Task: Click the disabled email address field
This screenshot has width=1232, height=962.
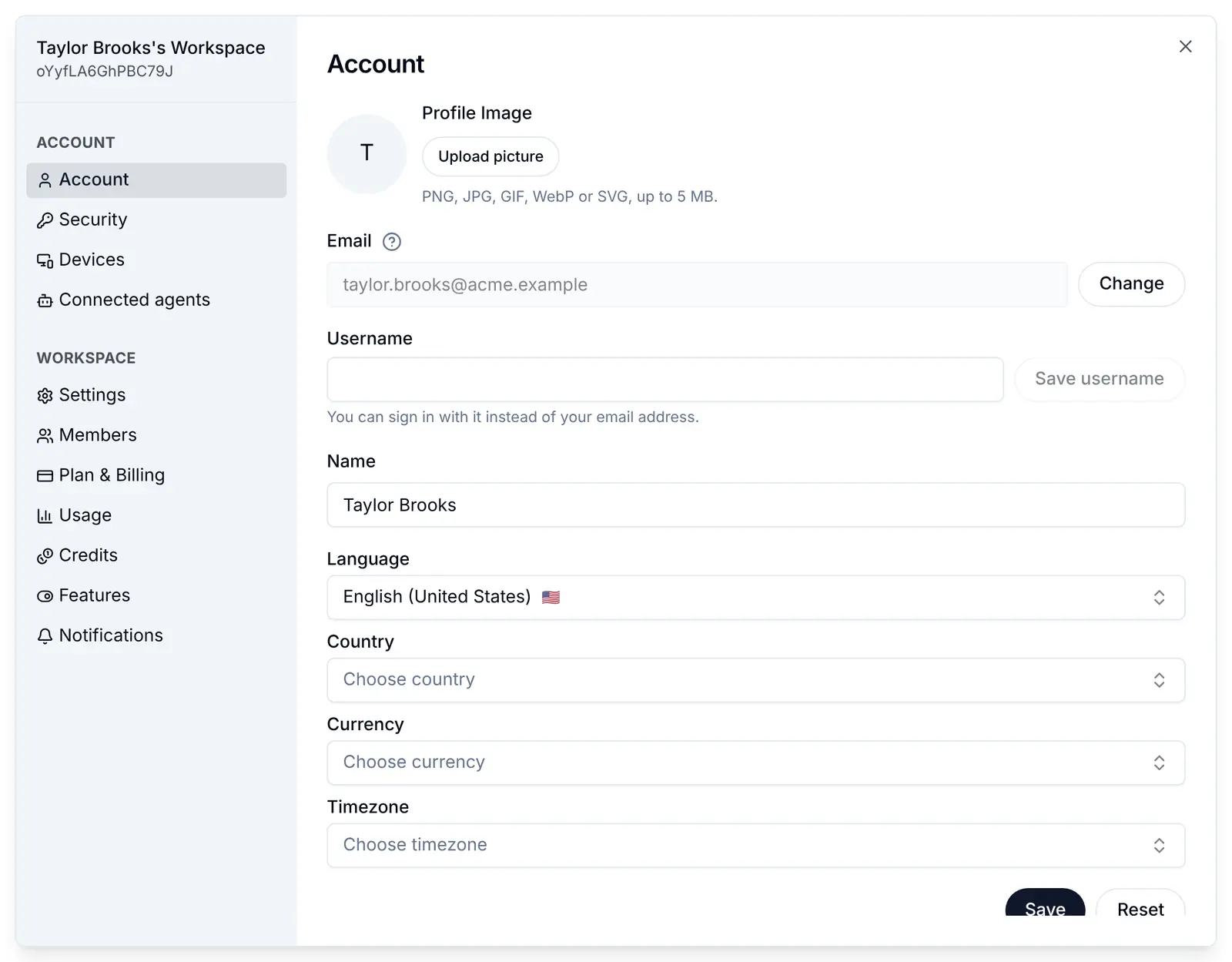Action: pyautogui.click(x=697, y=285)
